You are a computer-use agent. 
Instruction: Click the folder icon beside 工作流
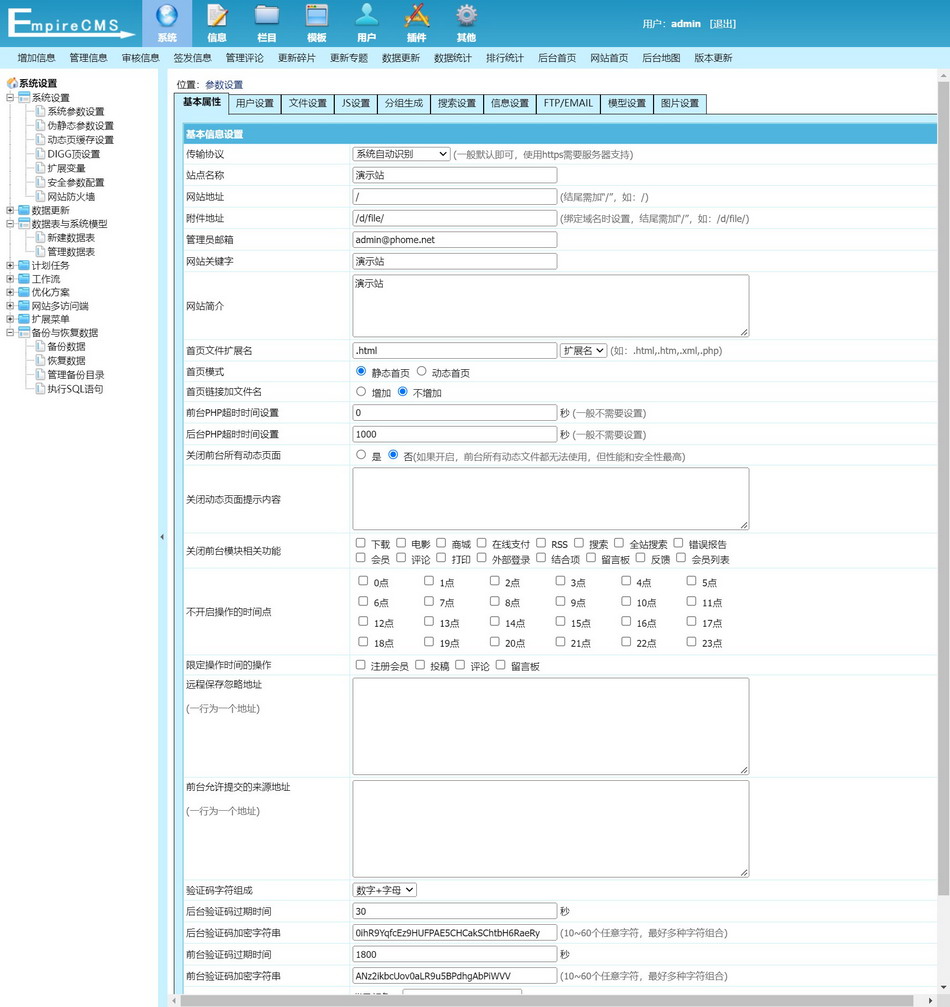24,279
